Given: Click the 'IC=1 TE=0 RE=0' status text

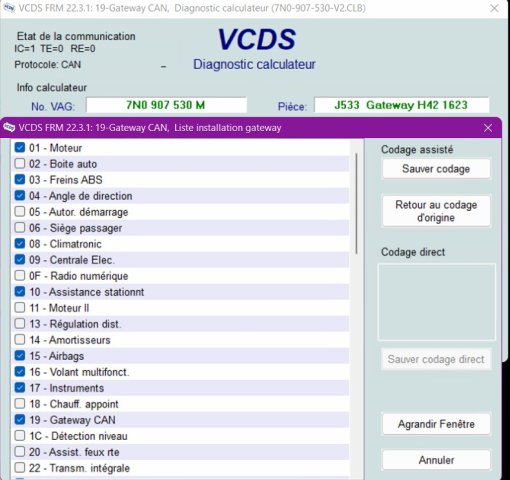Looking at the screenshot, I should point(55,49).
